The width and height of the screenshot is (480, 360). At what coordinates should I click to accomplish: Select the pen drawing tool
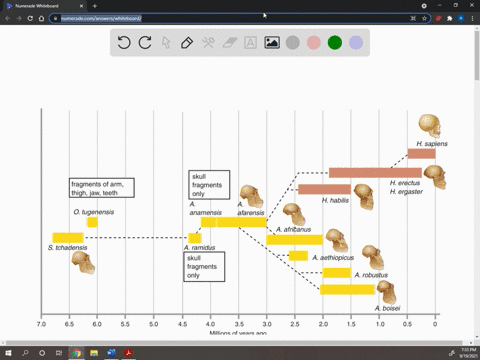[187, 43]
